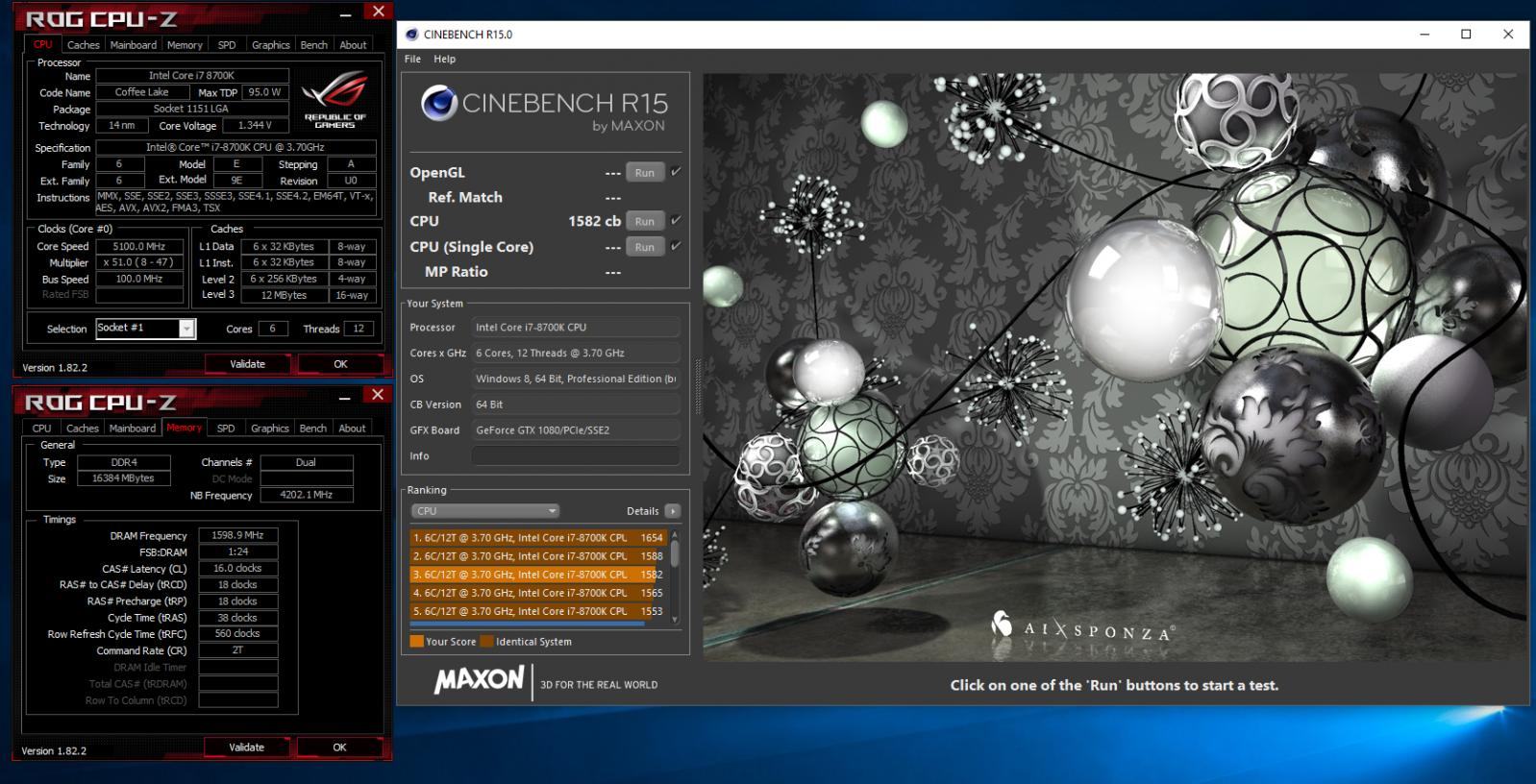Screen dimensions: 1536x784
Task: Click the Details arrow button in Ranking
Action: (x=673, y=511)
